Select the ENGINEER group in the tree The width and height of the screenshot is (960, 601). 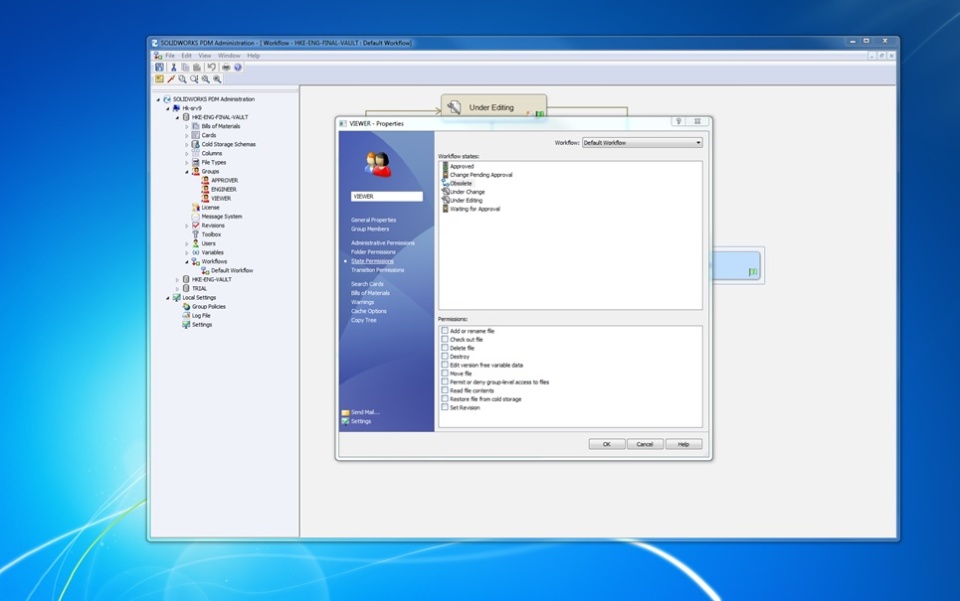[223, 190]
